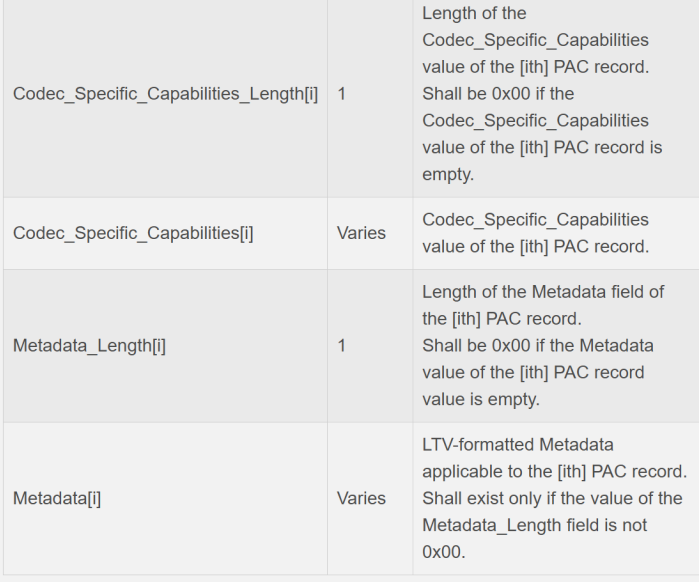
Task: Click the Metadata[i] field name
Action: pos(57,498)
